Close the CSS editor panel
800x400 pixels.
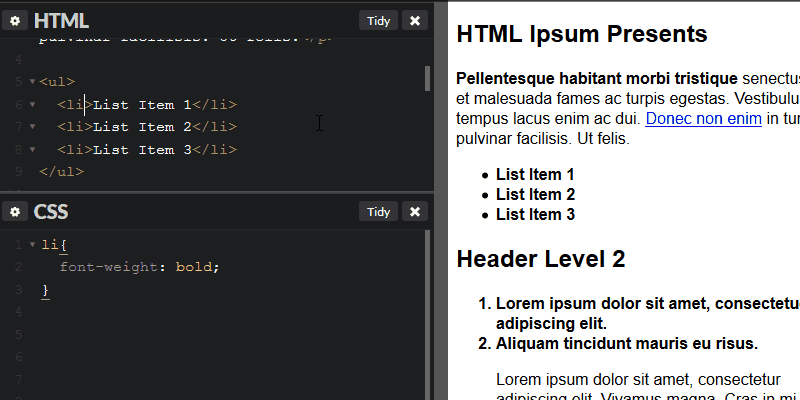[415, 212]
